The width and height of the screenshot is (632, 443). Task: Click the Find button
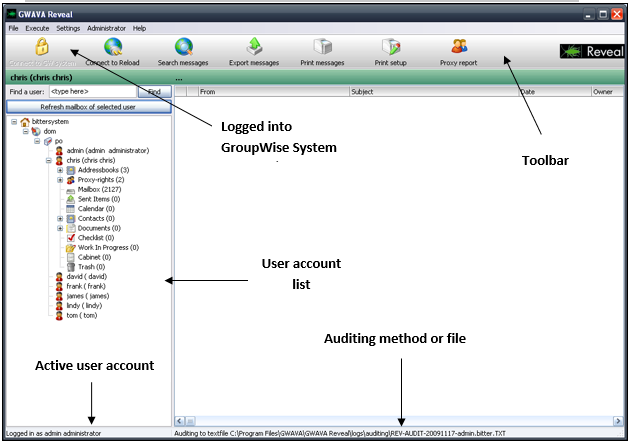(x=155, y=92)
